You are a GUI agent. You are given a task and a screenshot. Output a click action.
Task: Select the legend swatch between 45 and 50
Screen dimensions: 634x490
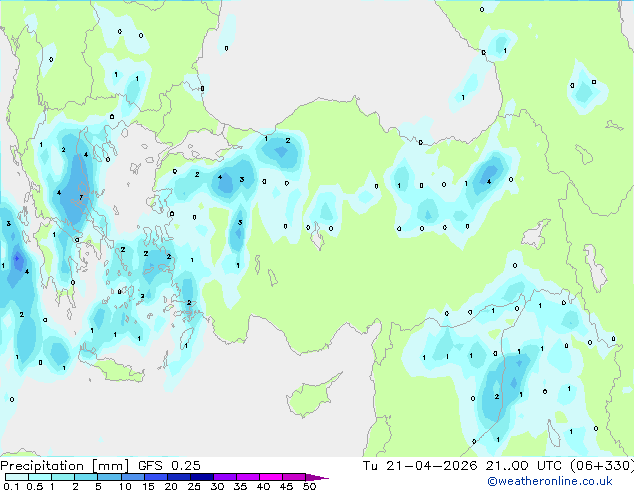point(294,477)
